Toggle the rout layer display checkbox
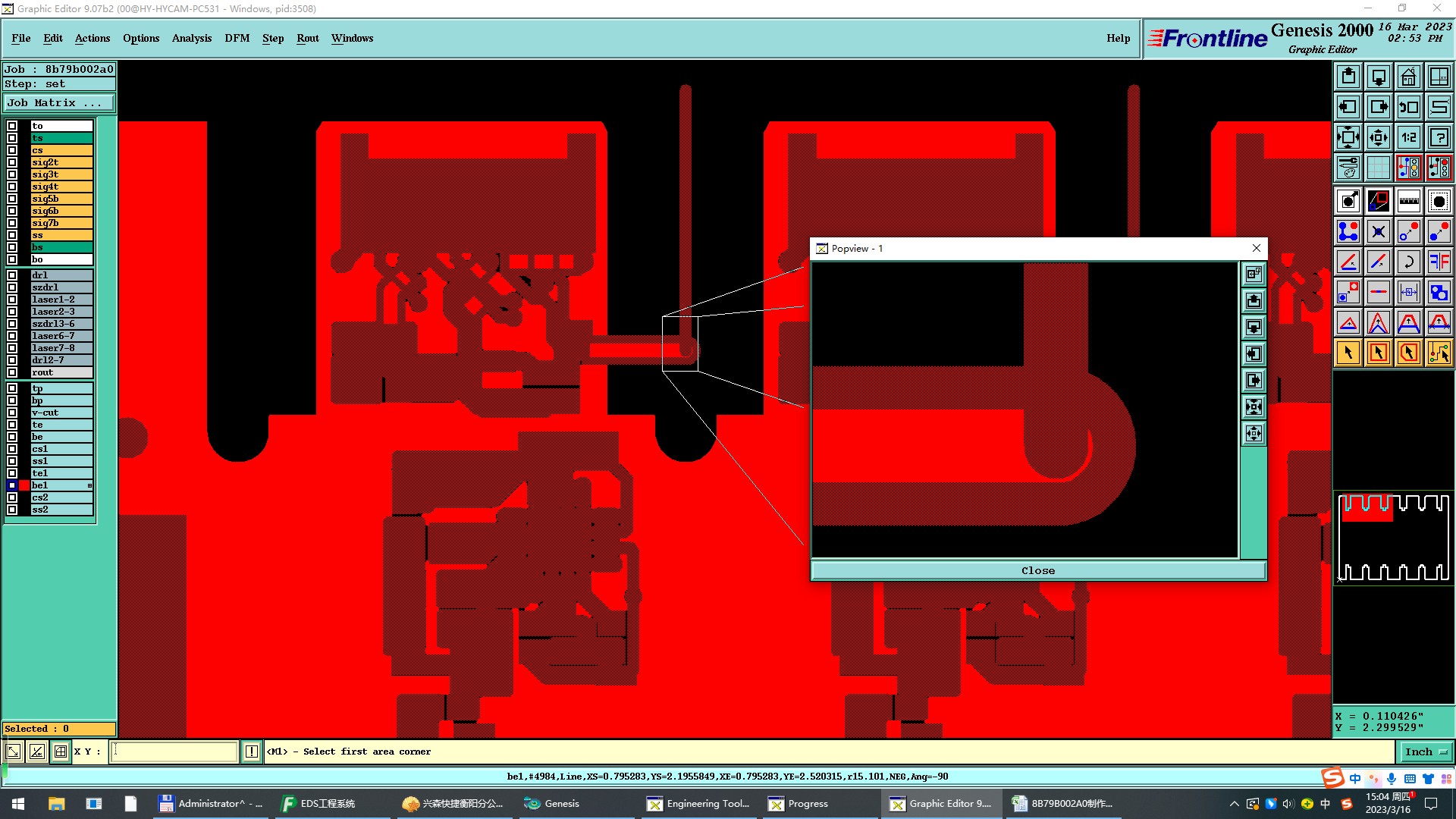This screenshot has height=819, width=1456. coord(12,372)
